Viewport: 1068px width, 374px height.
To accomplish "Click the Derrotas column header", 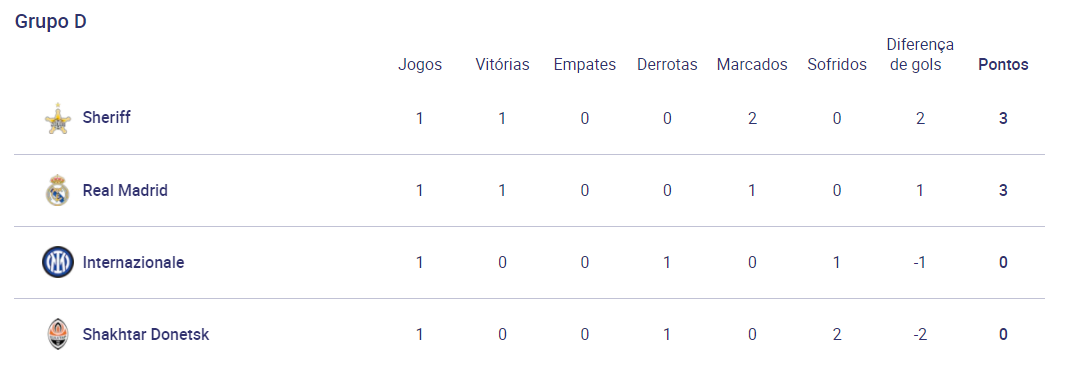I will (x=667, y=65).
